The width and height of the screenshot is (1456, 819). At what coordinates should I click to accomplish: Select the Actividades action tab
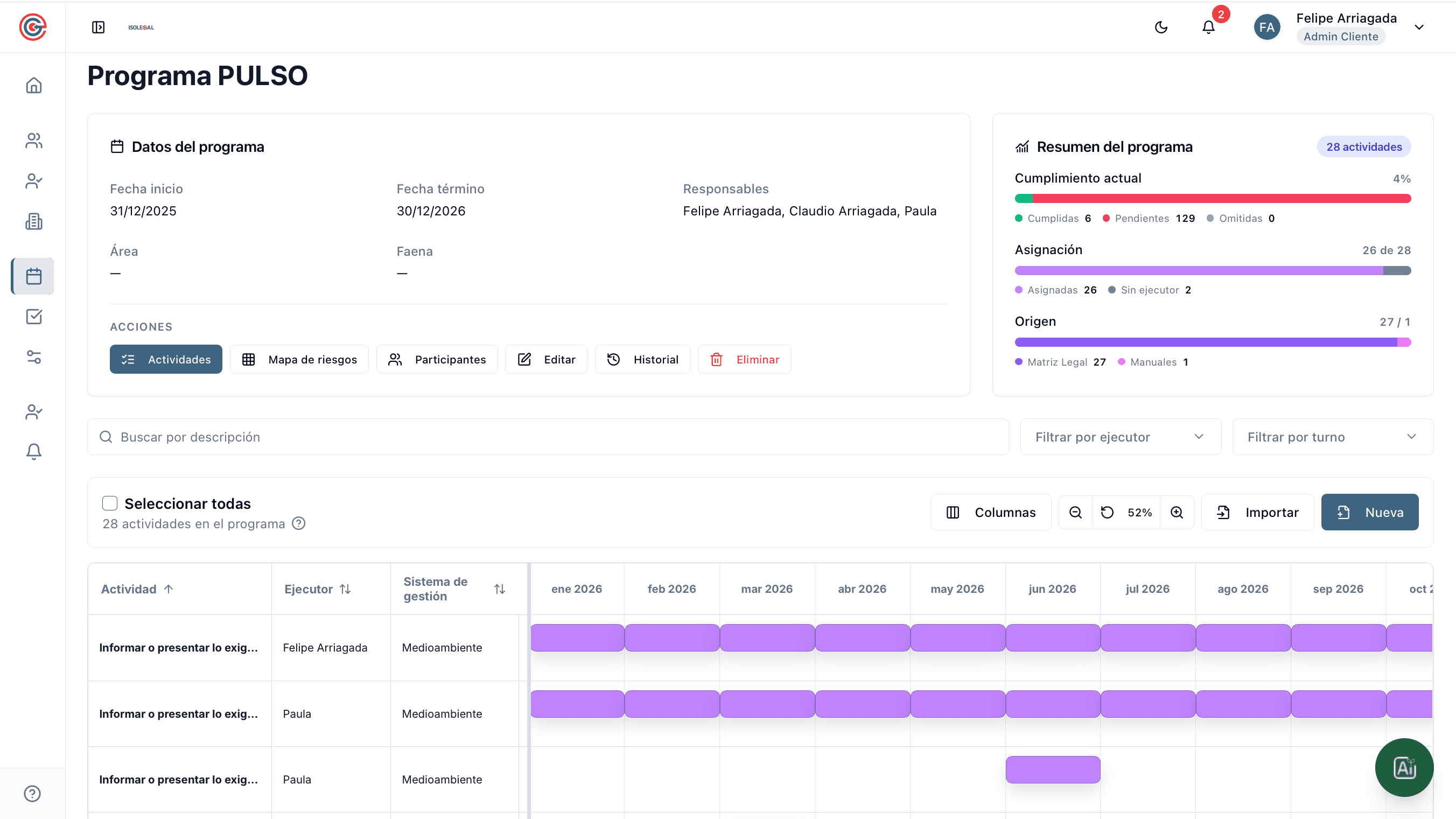[166, 359]
